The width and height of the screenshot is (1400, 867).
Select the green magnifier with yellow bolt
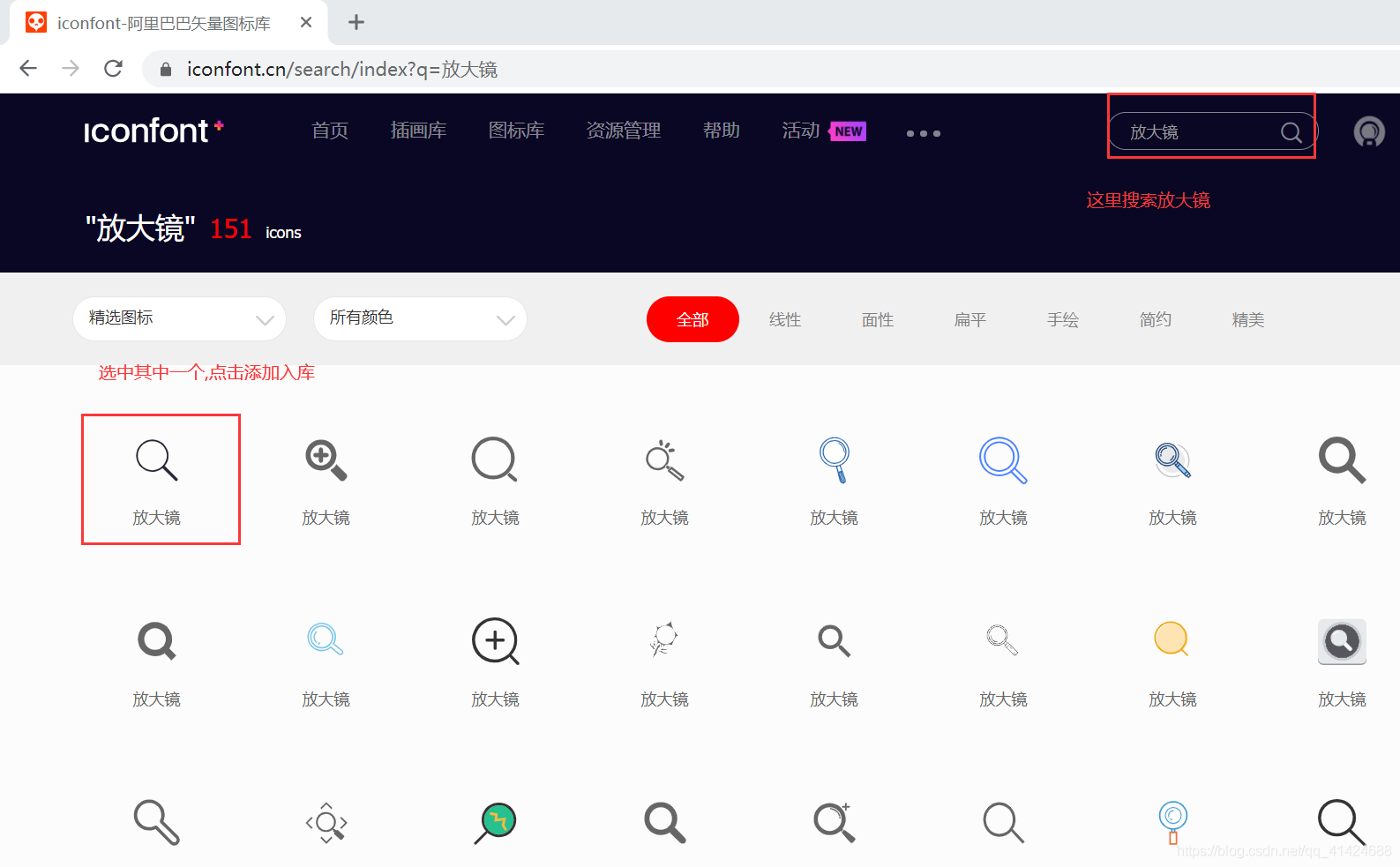coord(495,823)
